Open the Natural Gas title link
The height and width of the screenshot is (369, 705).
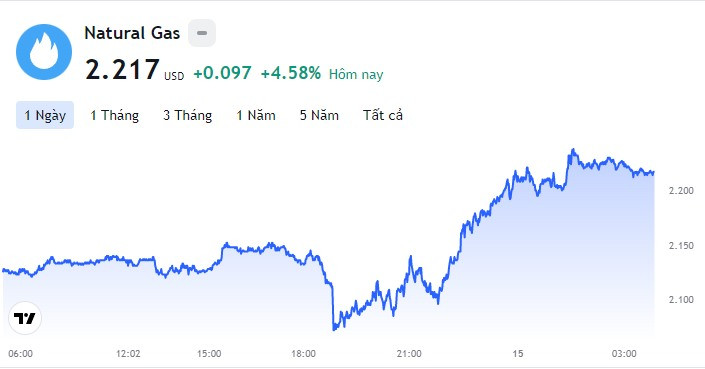coord(132,33)
